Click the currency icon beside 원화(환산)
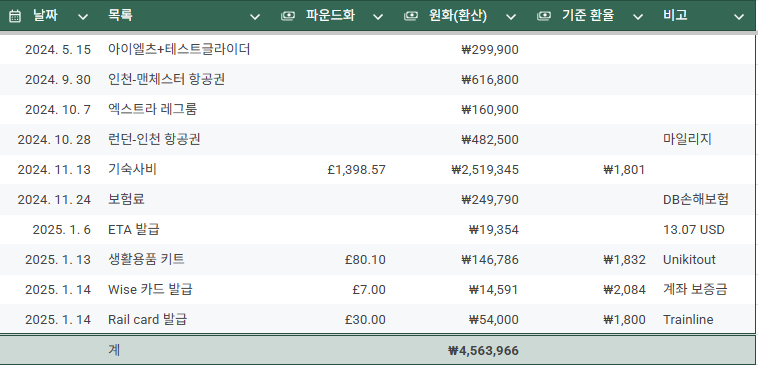Image resolution: width=758 pixels, height=365 pixels. 410,16
